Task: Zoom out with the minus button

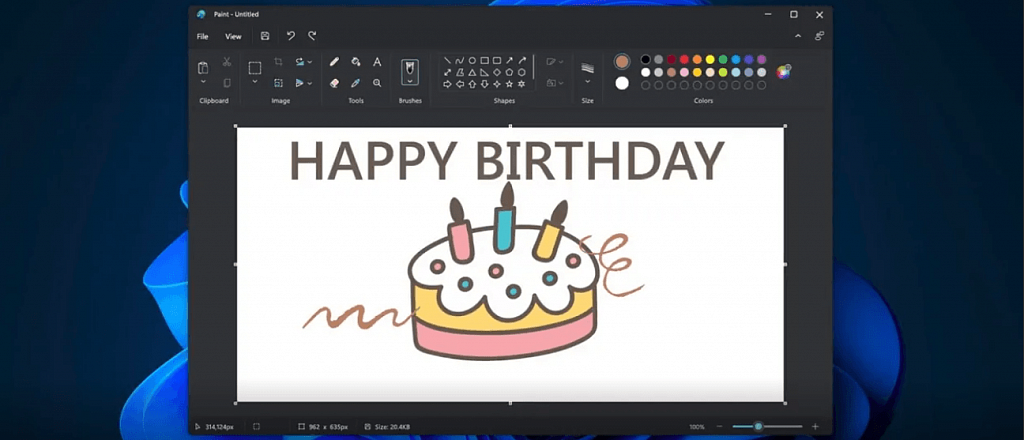Action: [719, 426]
